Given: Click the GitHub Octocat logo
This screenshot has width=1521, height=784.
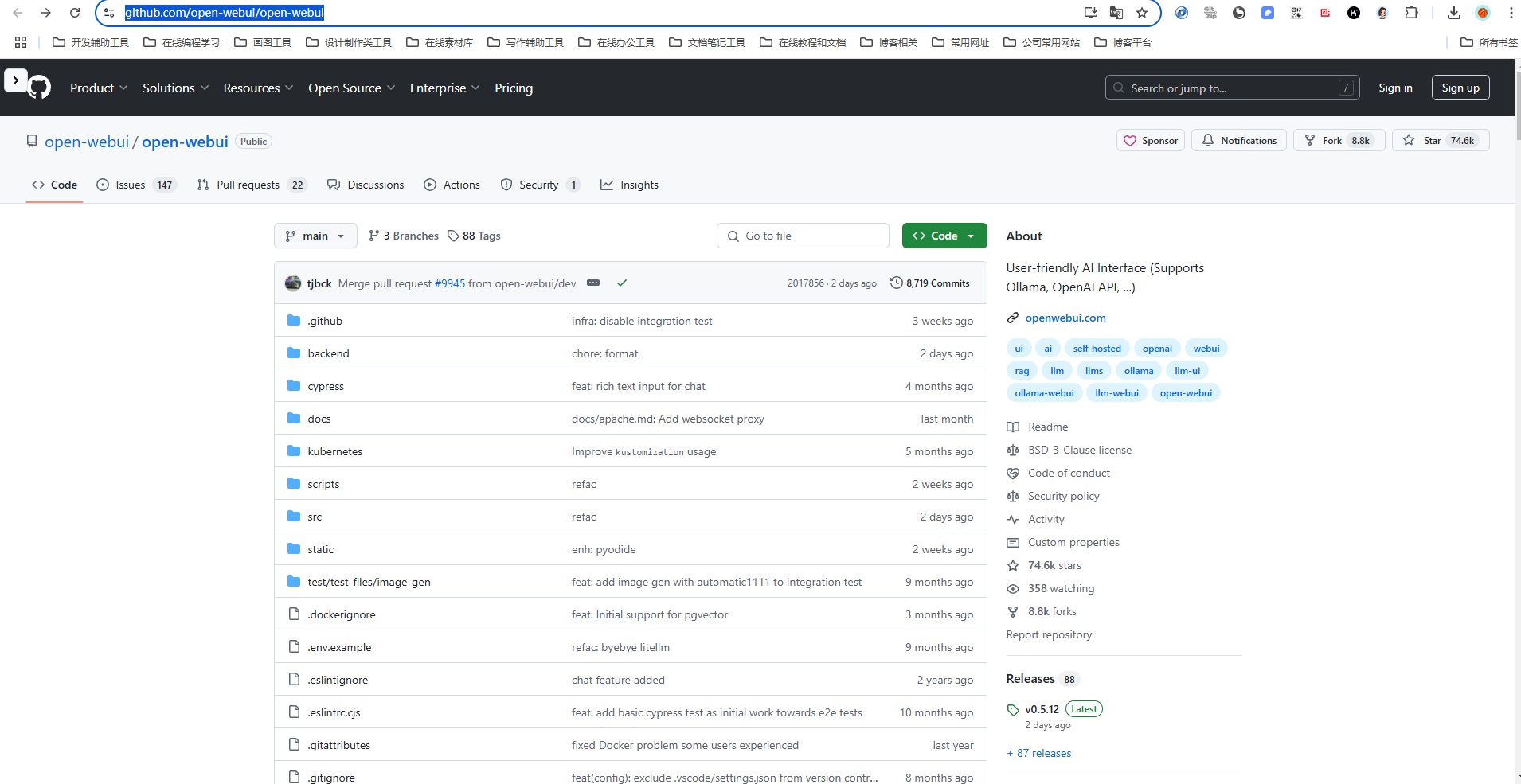Looking at the screenshot, I should (39, 88).
